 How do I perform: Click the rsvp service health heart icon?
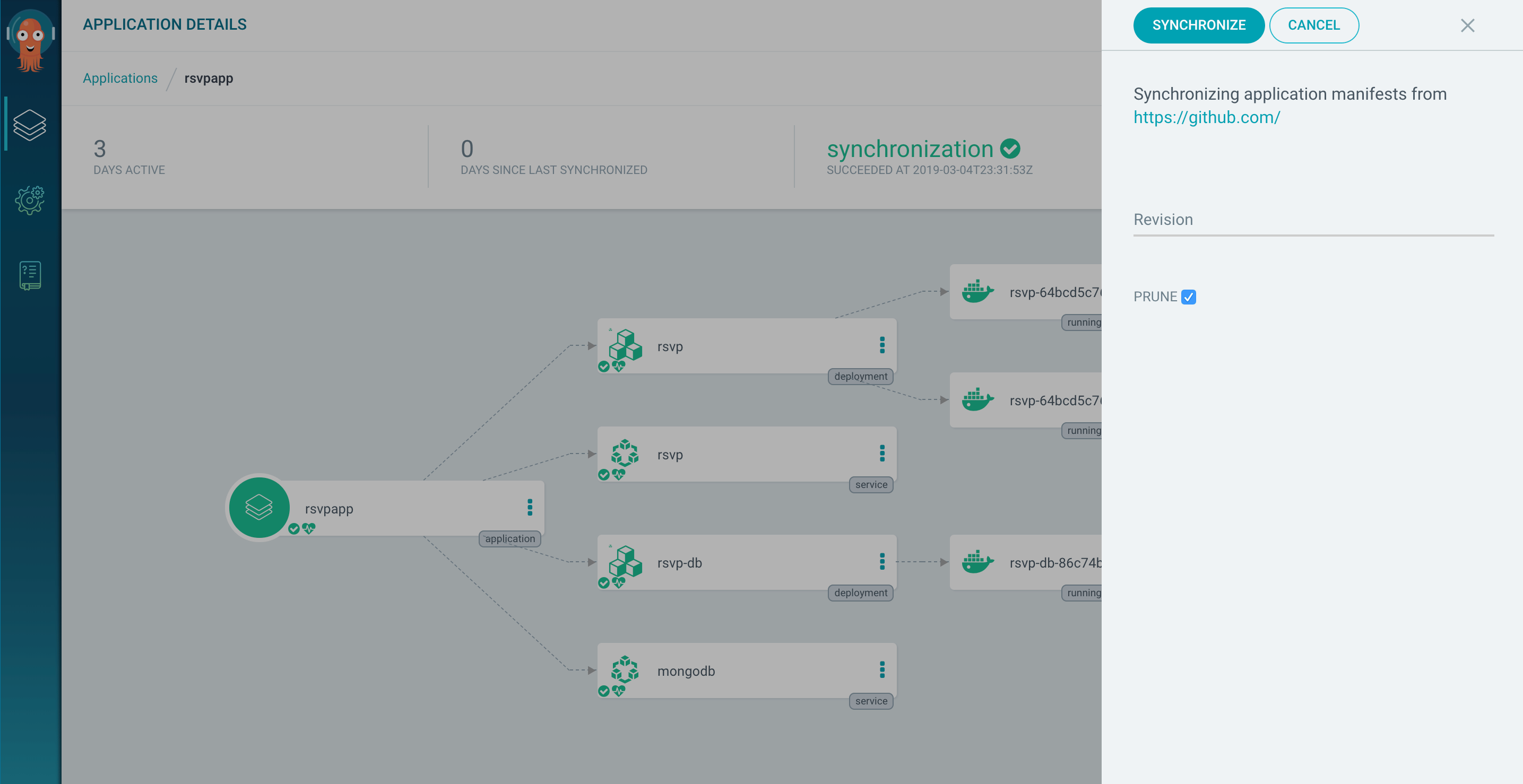[618, 474]
